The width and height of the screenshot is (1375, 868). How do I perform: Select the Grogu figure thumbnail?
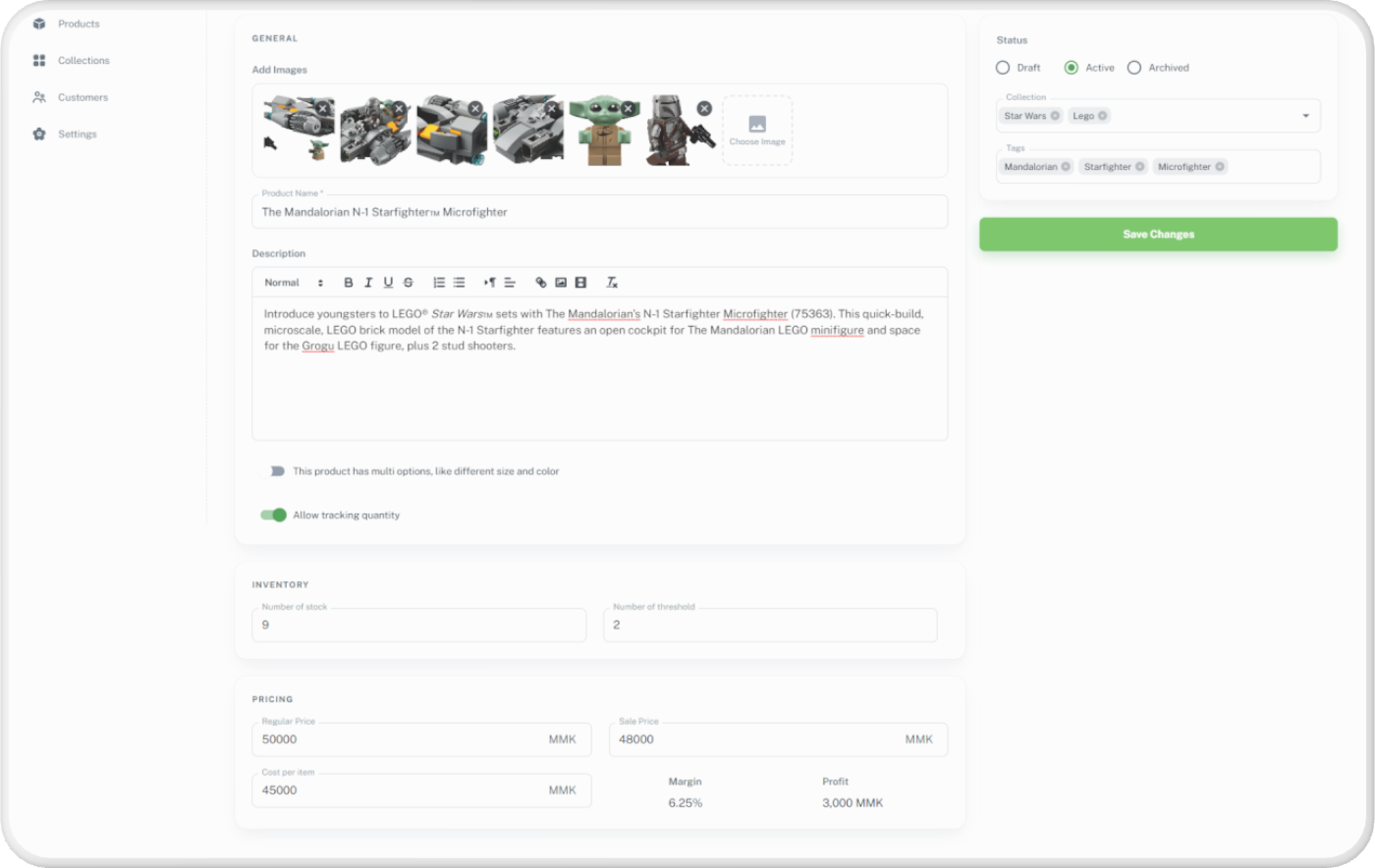click(x=604, y=130)
